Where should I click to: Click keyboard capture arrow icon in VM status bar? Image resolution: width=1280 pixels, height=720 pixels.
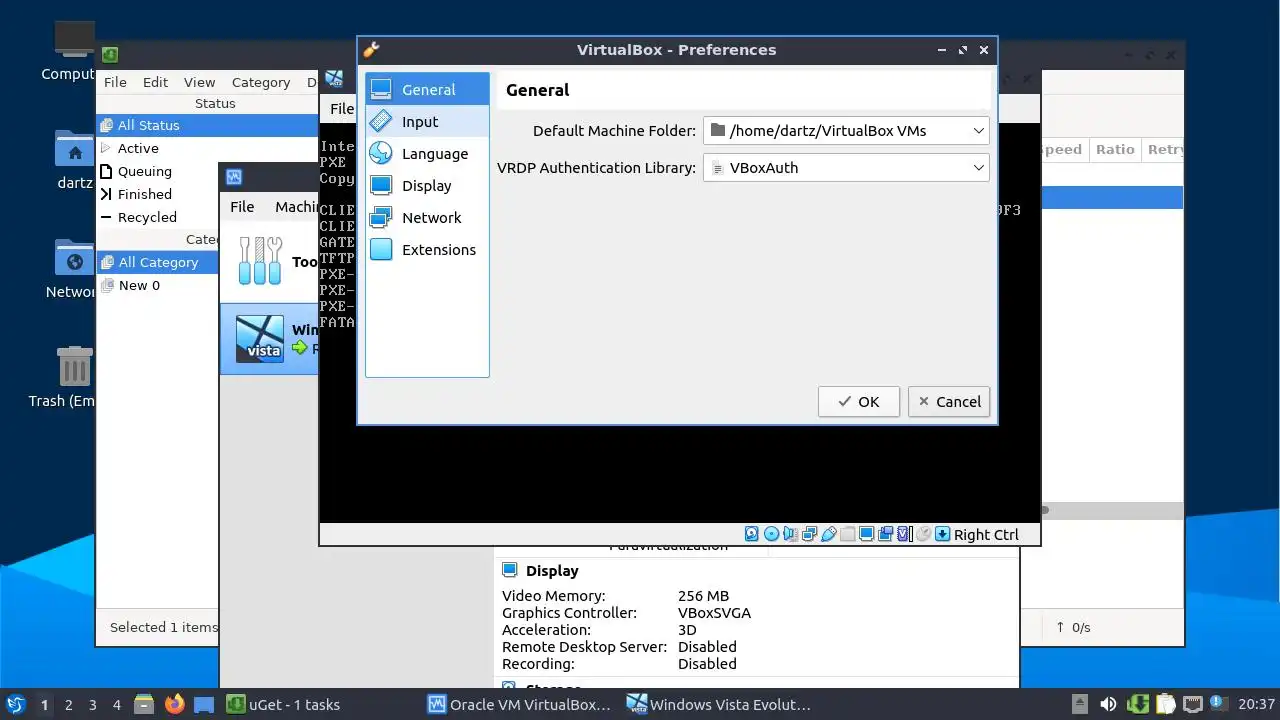(942, 534)
